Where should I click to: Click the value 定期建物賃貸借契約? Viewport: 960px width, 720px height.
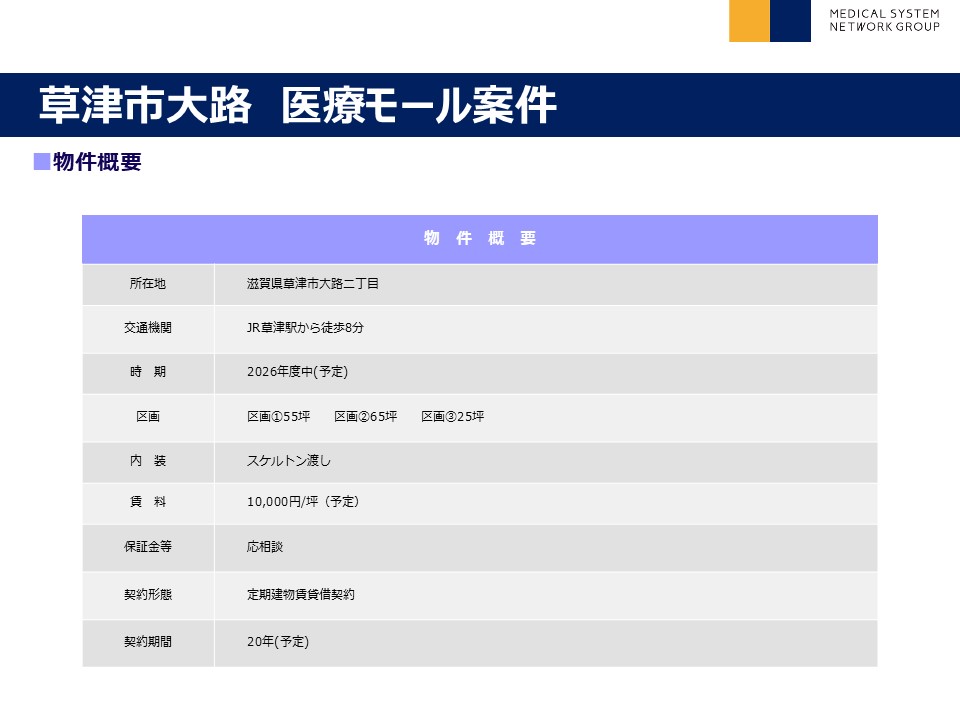point(301,594)
